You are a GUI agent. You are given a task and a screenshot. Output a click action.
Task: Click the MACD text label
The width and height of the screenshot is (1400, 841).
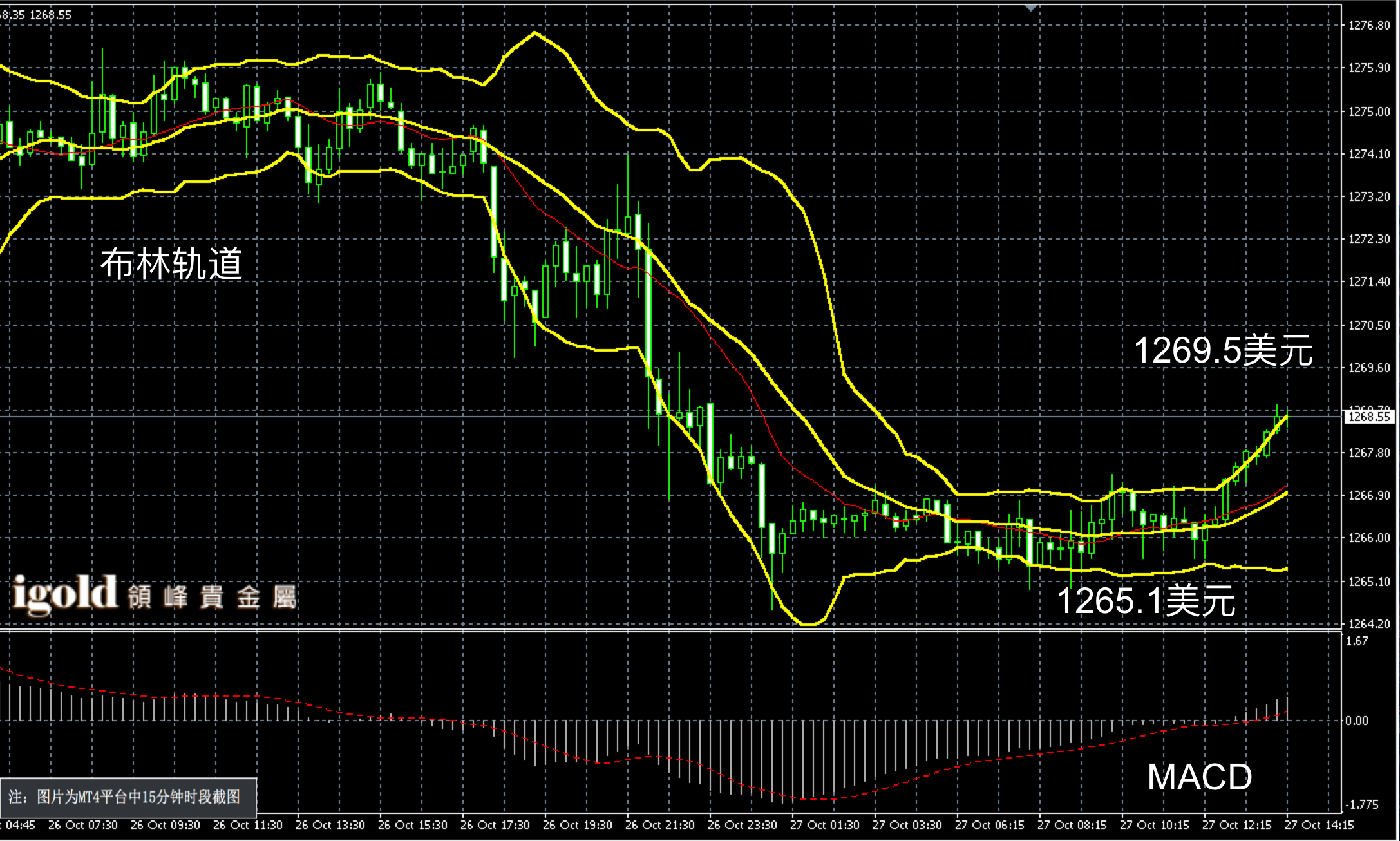(1199, 777)
